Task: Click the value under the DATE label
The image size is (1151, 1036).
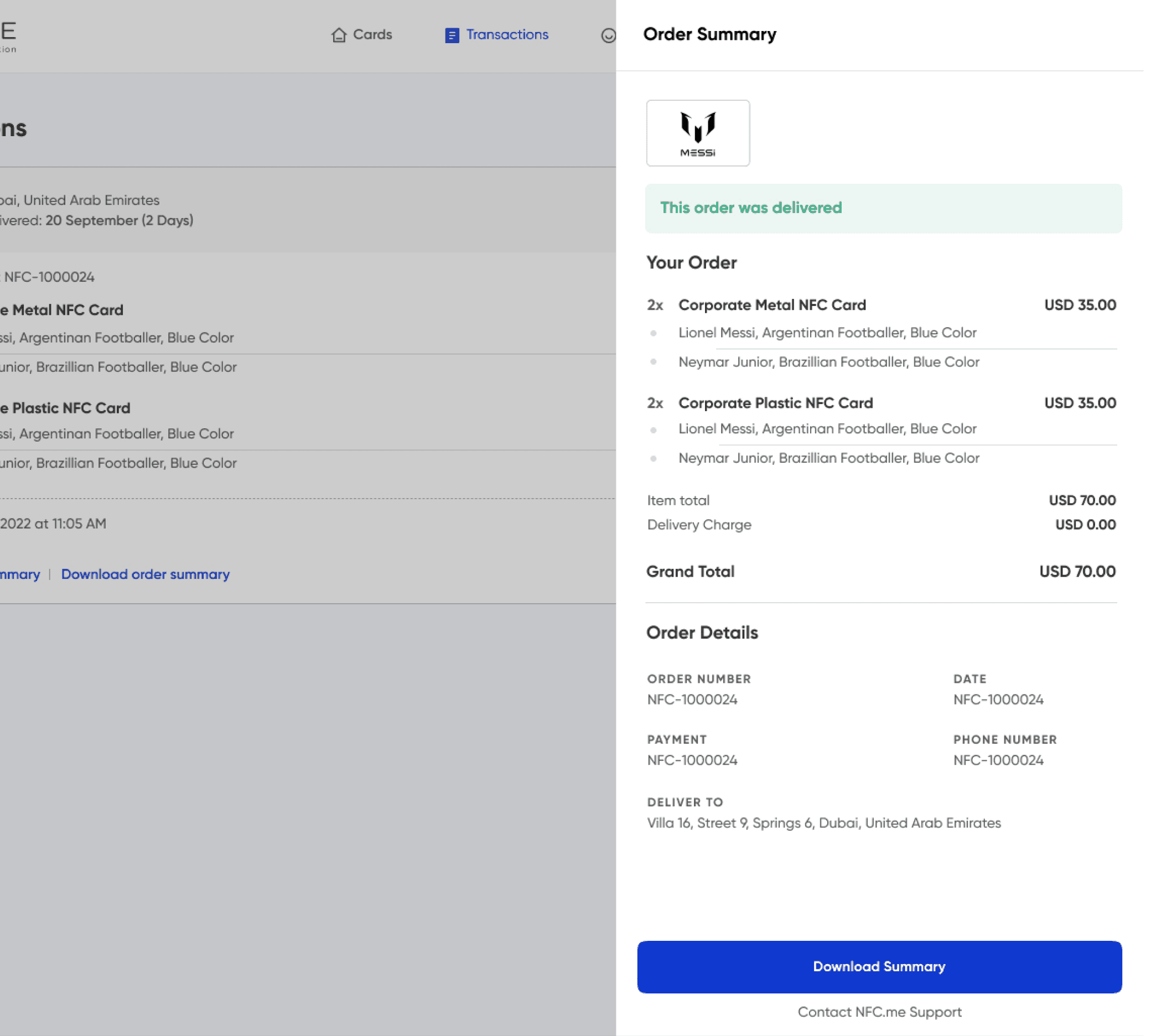Action: [x=998, y=700]
